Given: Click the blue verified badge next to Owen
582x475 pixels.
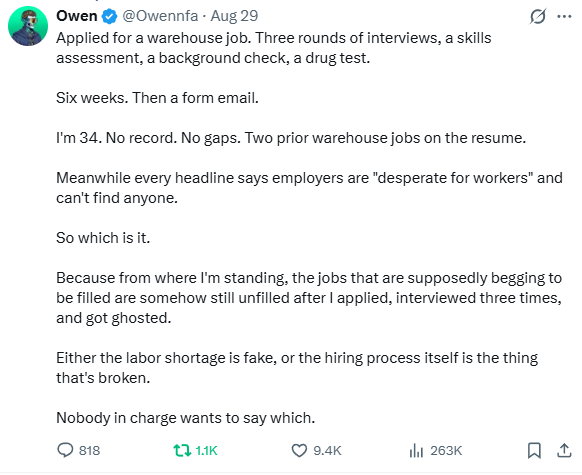Looking at the screenshot, I should coord(109,16).
